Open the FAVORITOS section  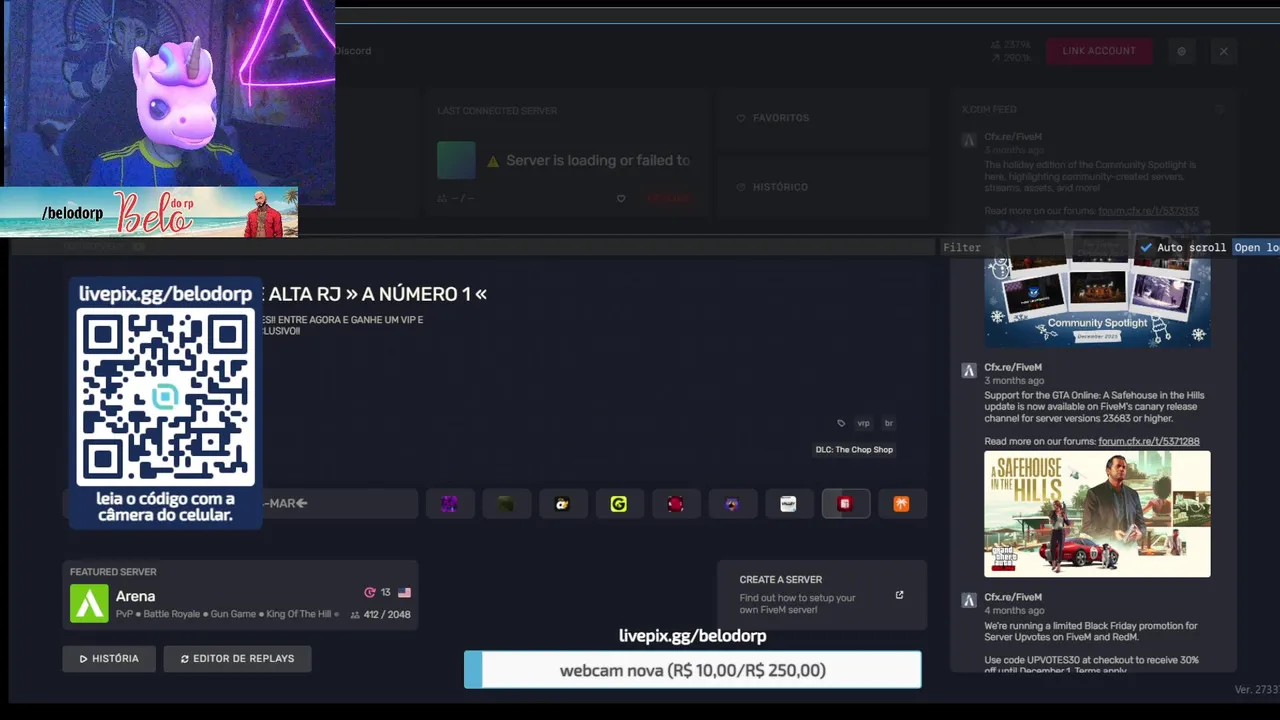[x=822, y=118]
